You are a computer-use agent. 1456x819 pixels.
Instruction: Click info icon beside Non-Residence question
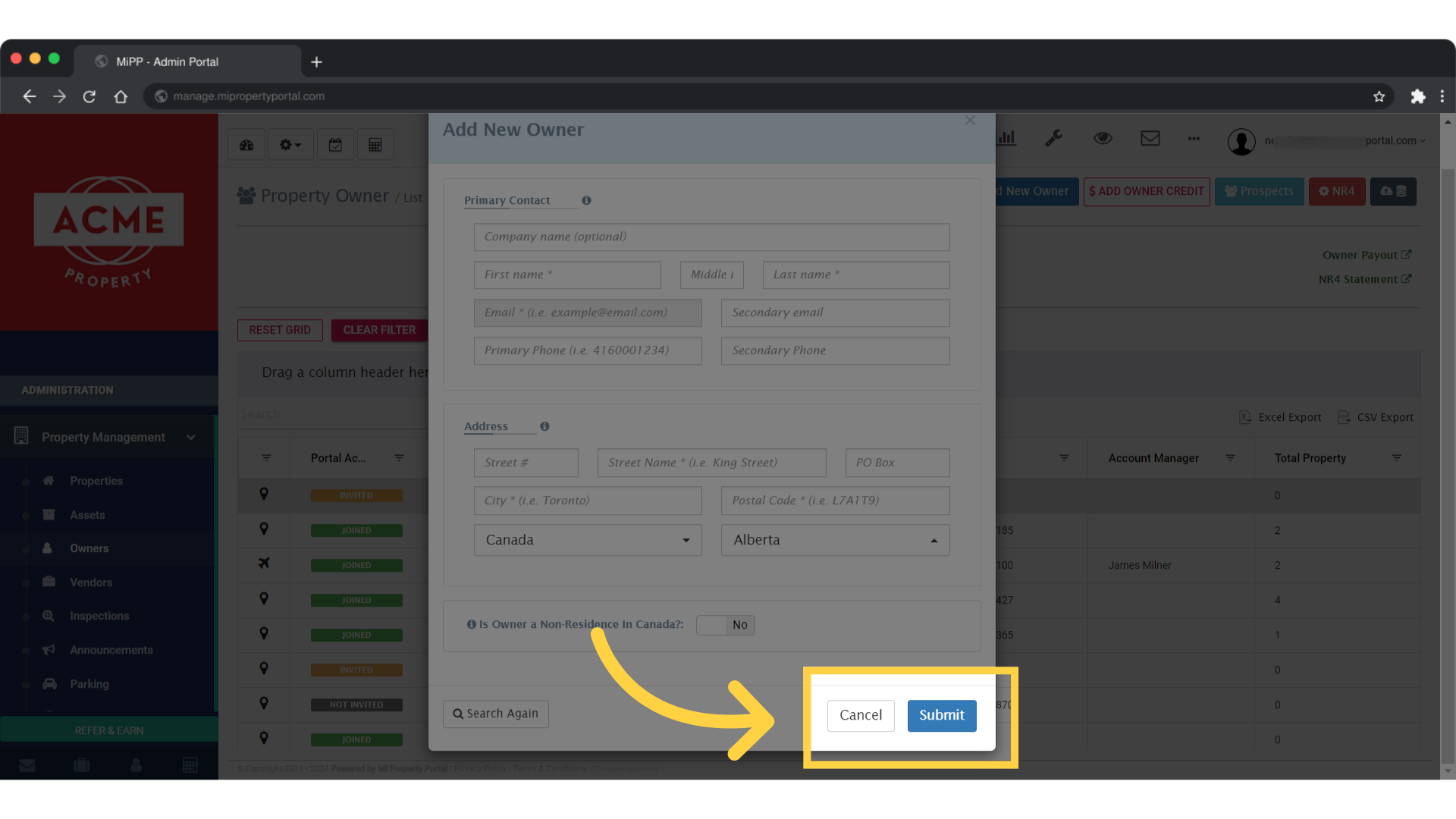click(x=472, y=624)
